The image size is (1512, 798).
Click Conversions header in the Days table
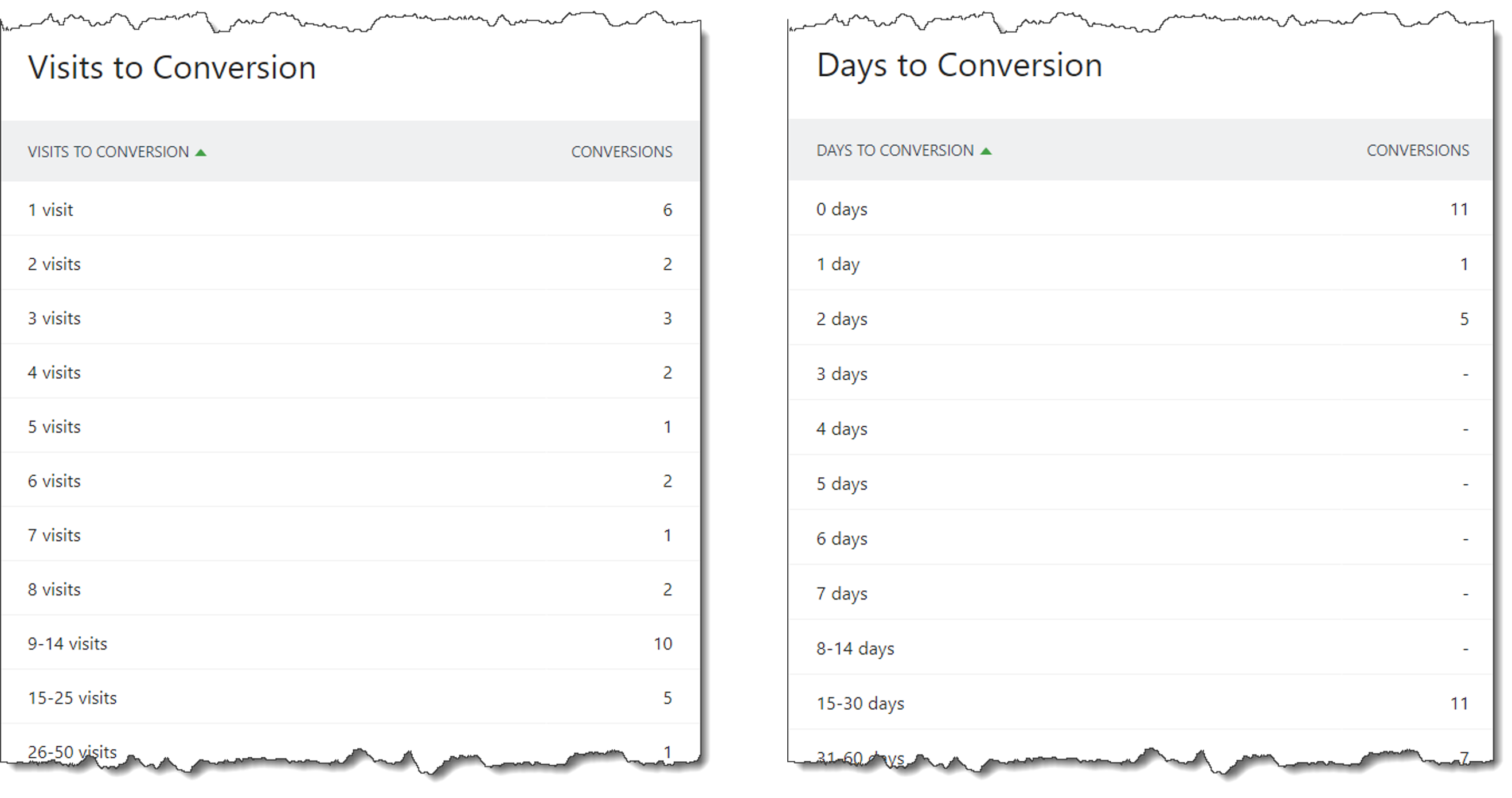pyautogui.click(x=1417, y=151)
